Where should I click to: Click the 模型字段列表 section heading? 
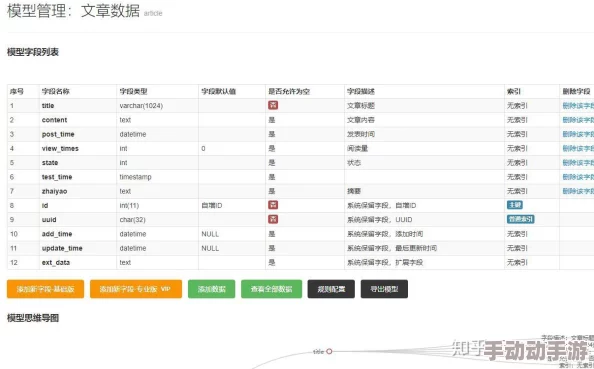[33, 52]
